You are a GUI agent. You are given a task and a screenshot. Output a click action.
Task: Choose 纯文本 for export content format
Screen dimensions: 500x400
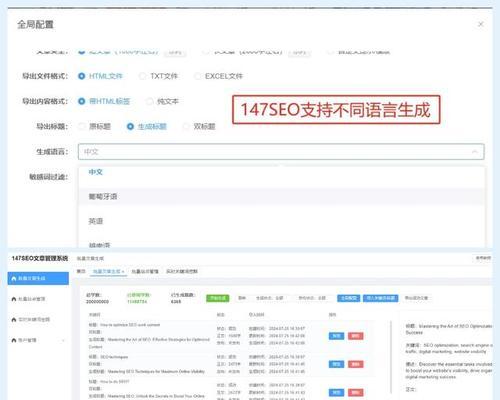click(150, 101)
